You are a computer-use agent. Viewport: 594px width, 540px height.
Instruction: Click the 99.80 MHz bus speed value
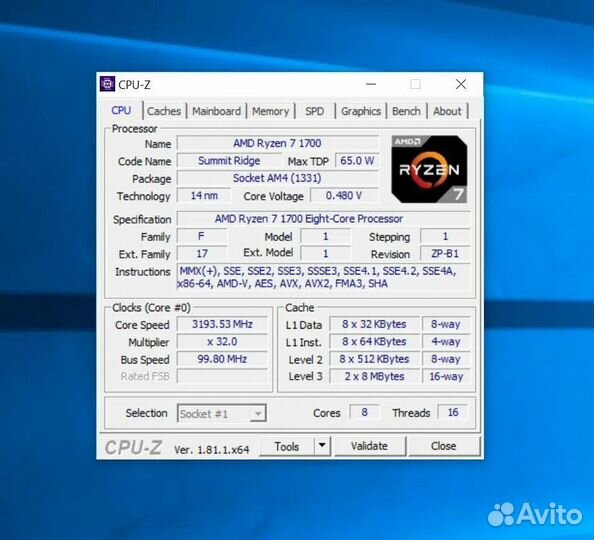[x=222, y=359]
